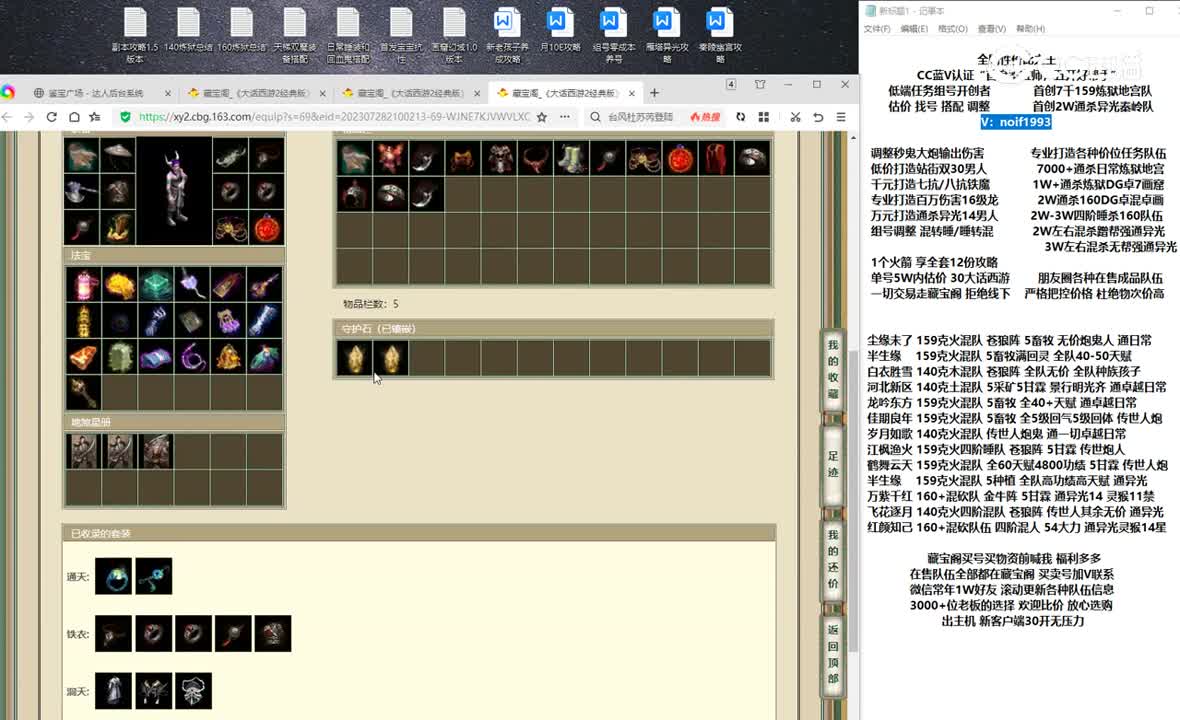The image size is (1180, 720).
Task: Reload the page with the refresh icon
Action: (51, 117)
